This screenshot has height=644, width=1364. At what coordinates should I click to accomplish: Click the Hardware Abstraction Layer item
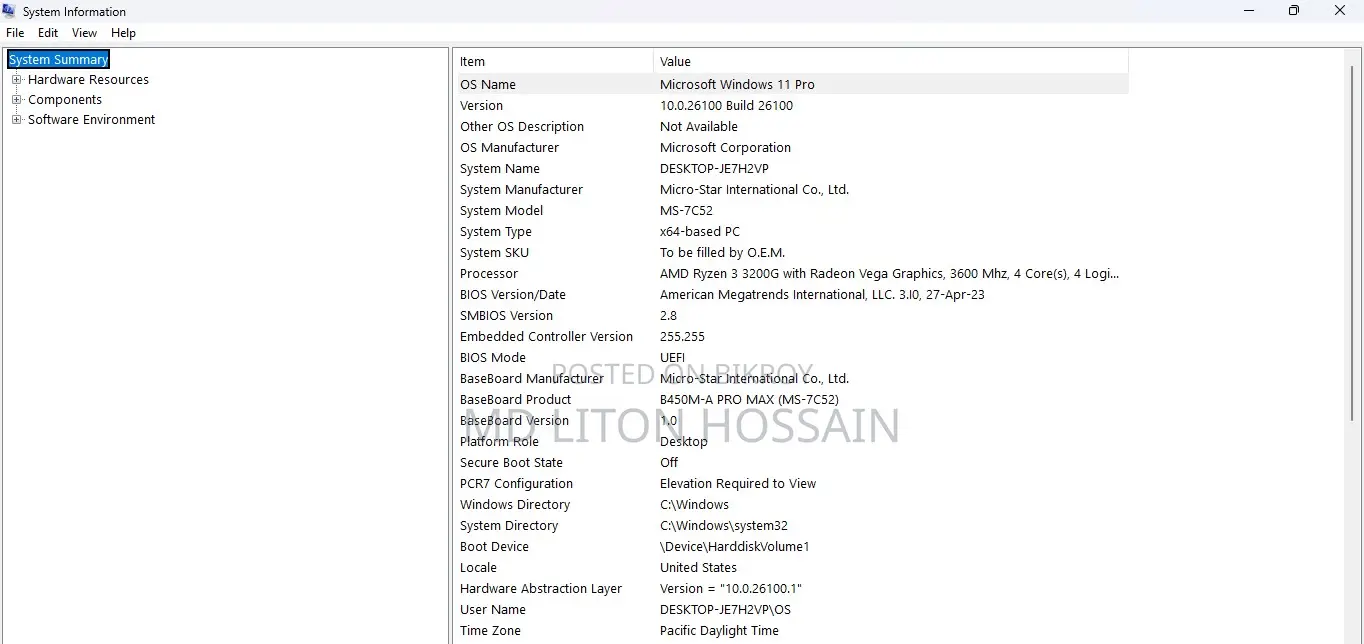pyautogui.click(x=541, y=589)
